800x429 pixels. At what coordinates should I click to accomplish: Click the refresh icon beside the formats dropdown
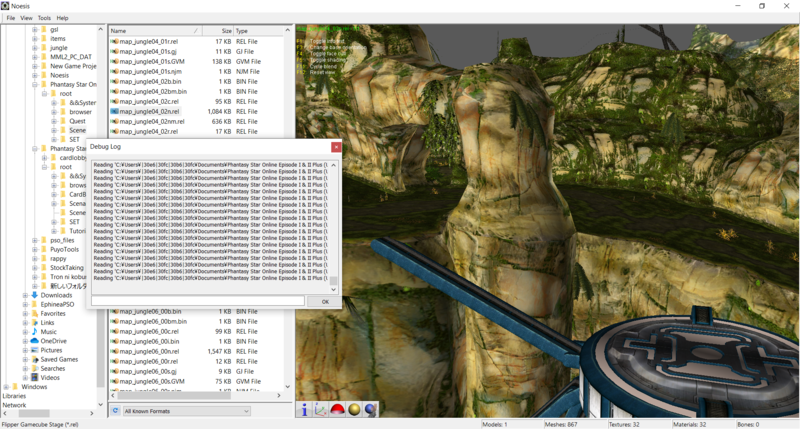coord(115,411)
